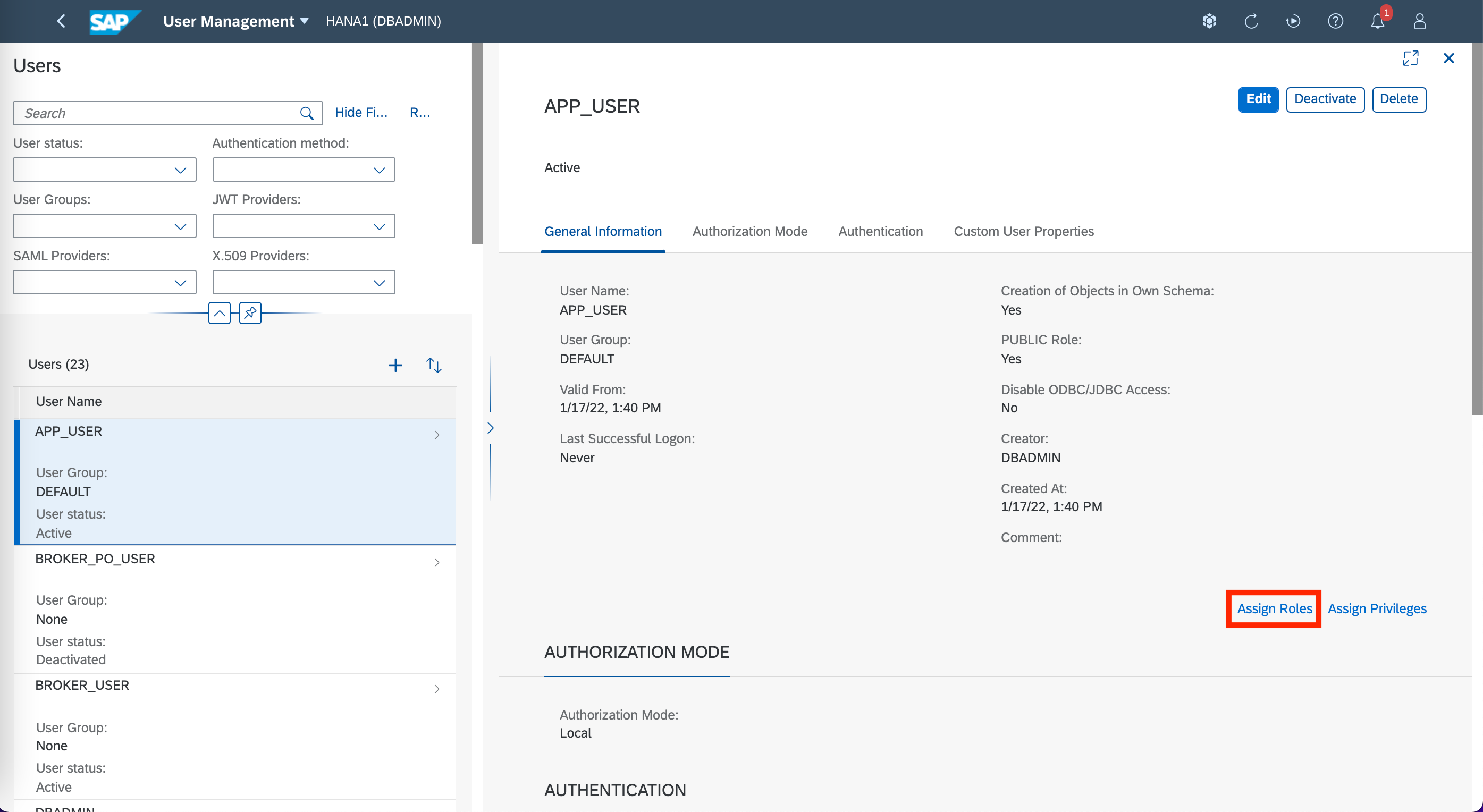Image resolution: width=1483 pixels, height=812 pixels.
Task: Open BROKER_USER row navigation chevron
Action: click(436, 689)
